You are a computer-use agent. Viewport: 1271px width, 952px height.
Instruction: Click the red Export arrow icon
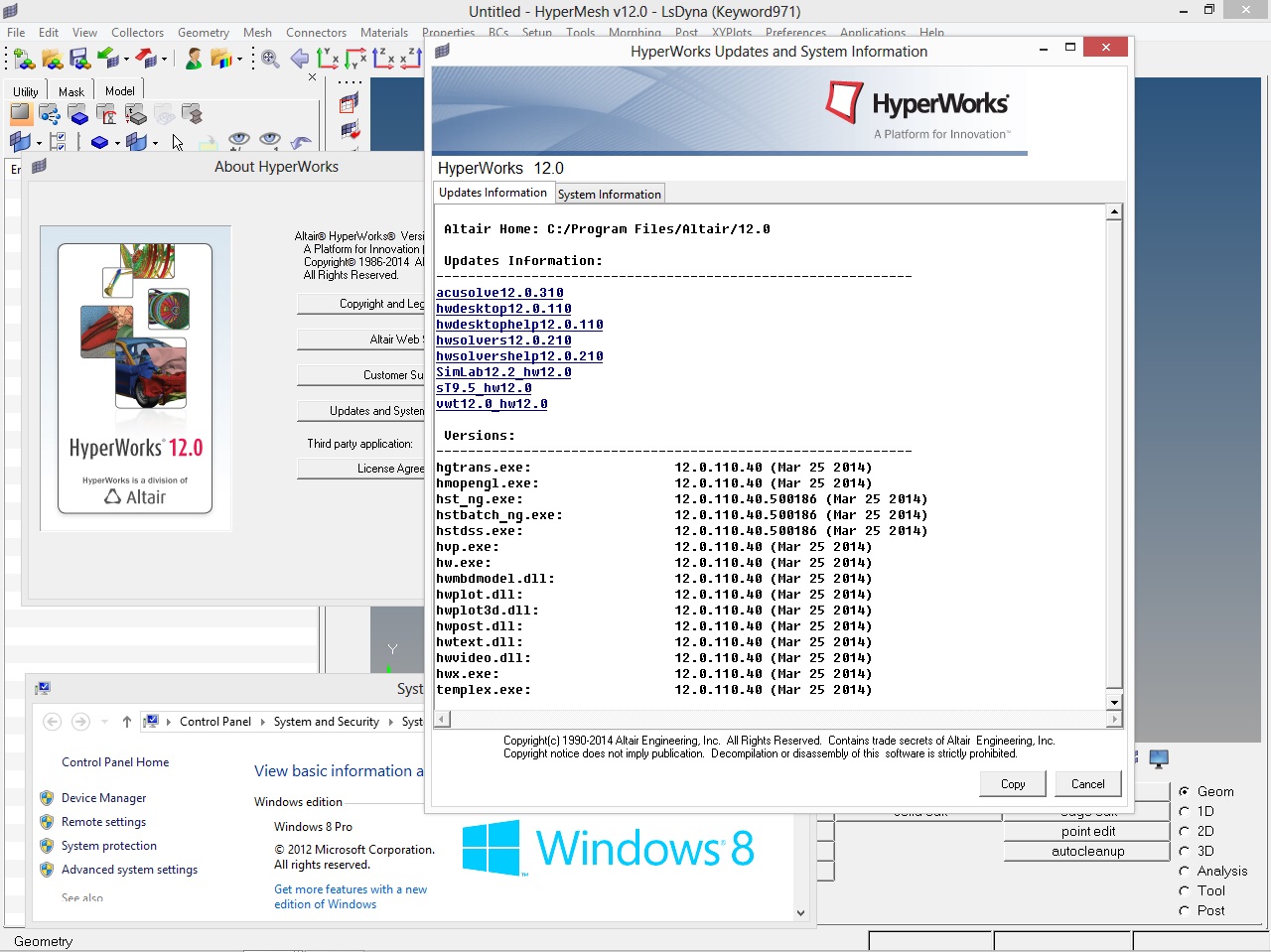tap(146, 59)
